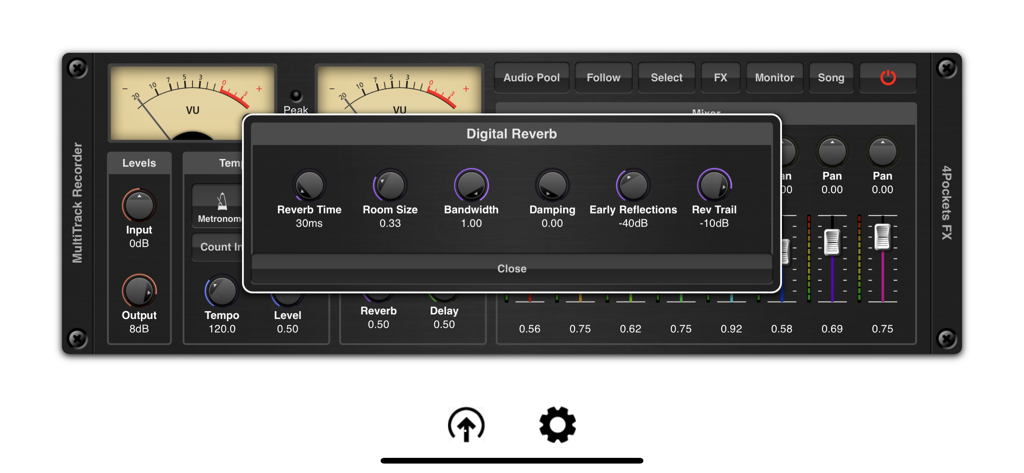The image size is (1024, 473).
Task: Toggle the Follow button
Action: click(603, 78)
